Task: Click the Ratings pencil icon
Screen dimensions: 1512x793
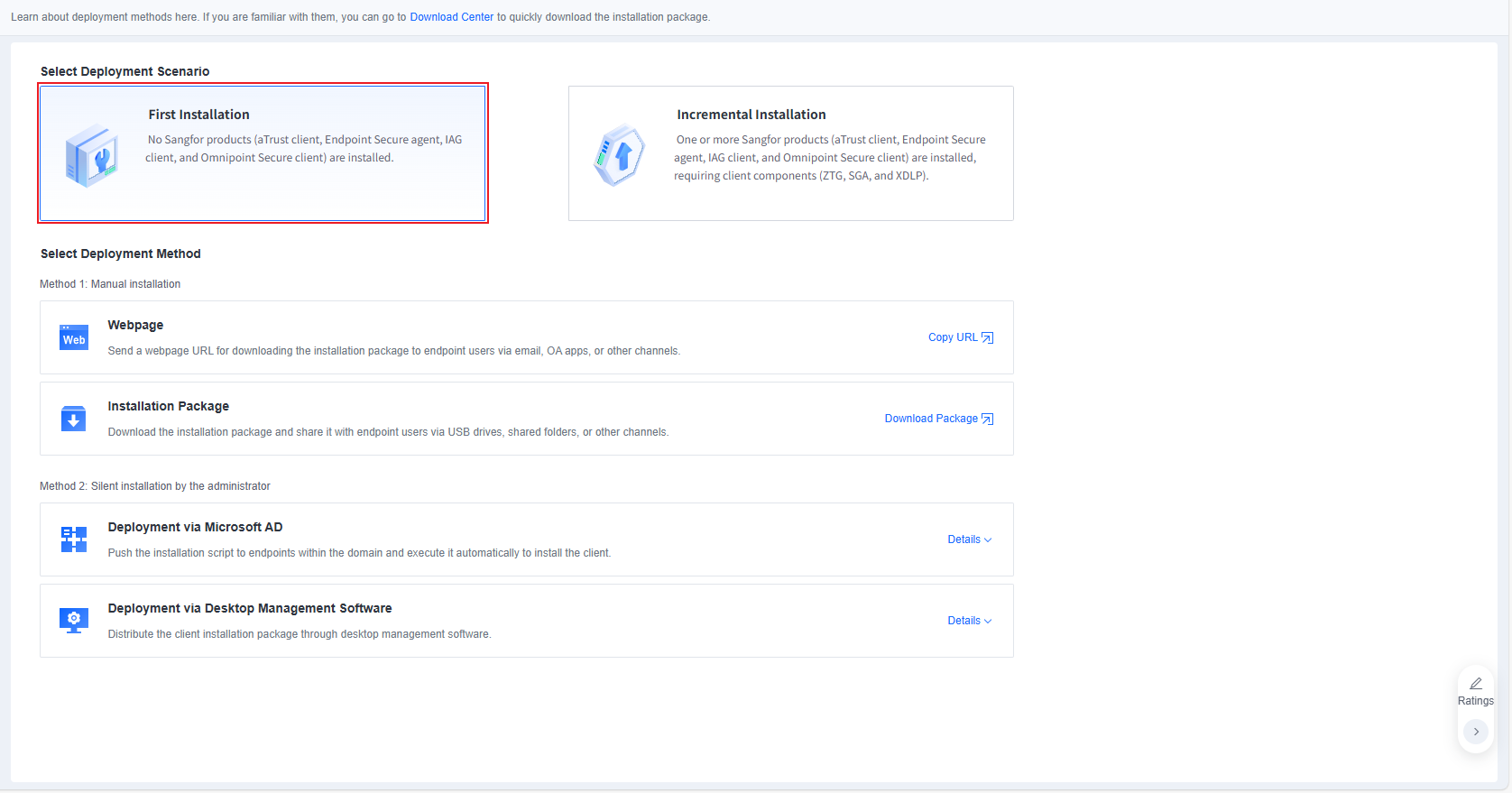Action: click(x=1476, y=683)
